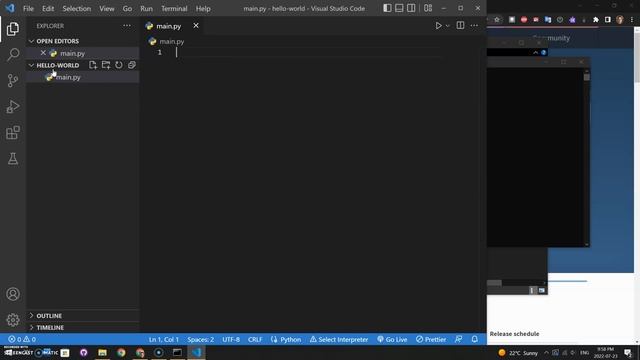This screenshot has width=640, height=360.
Task: Open Chrome extensions puzzle icon
Action: 596,20
